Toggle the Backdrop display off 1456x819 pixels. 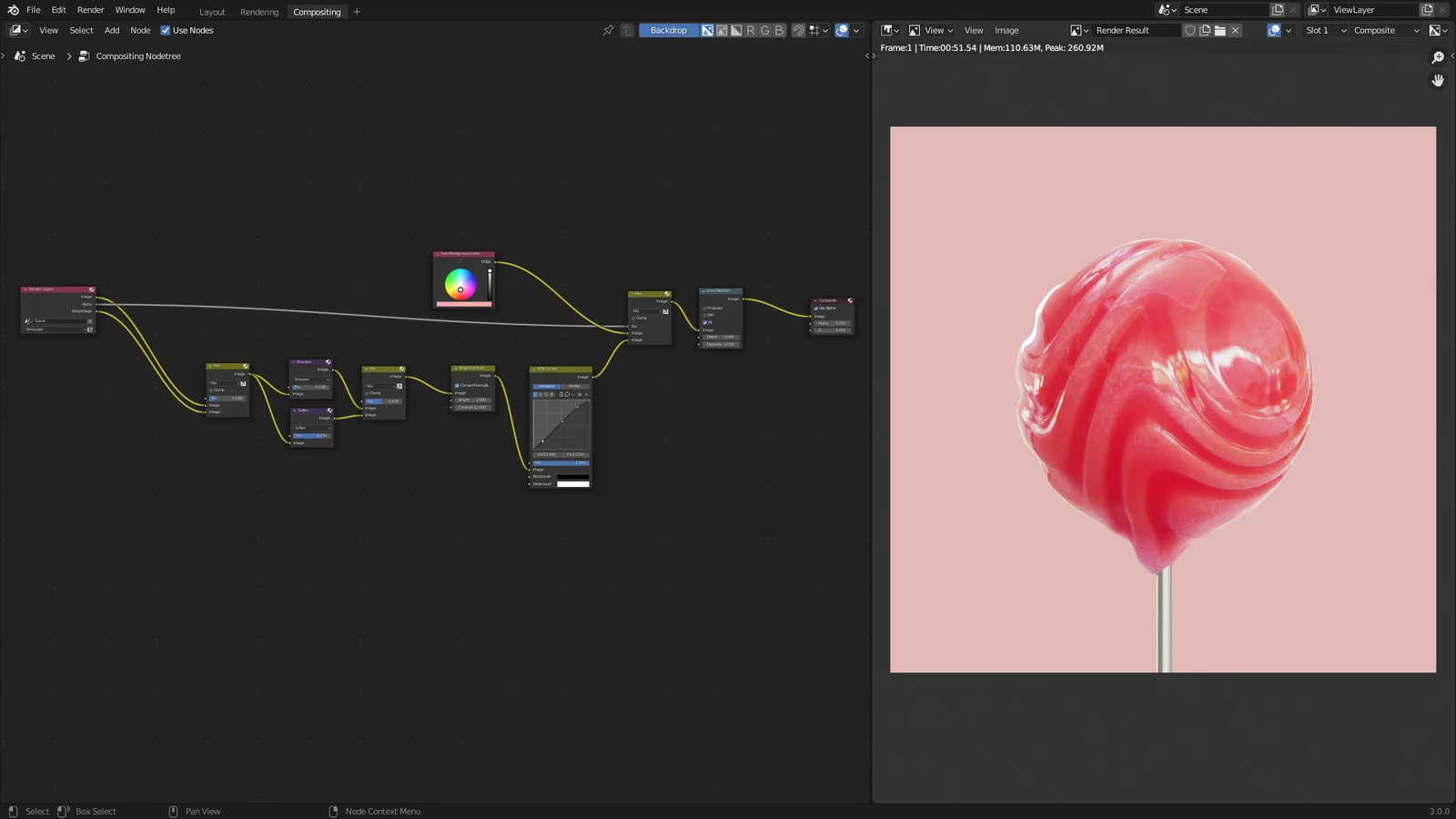(x=669, y=30)
